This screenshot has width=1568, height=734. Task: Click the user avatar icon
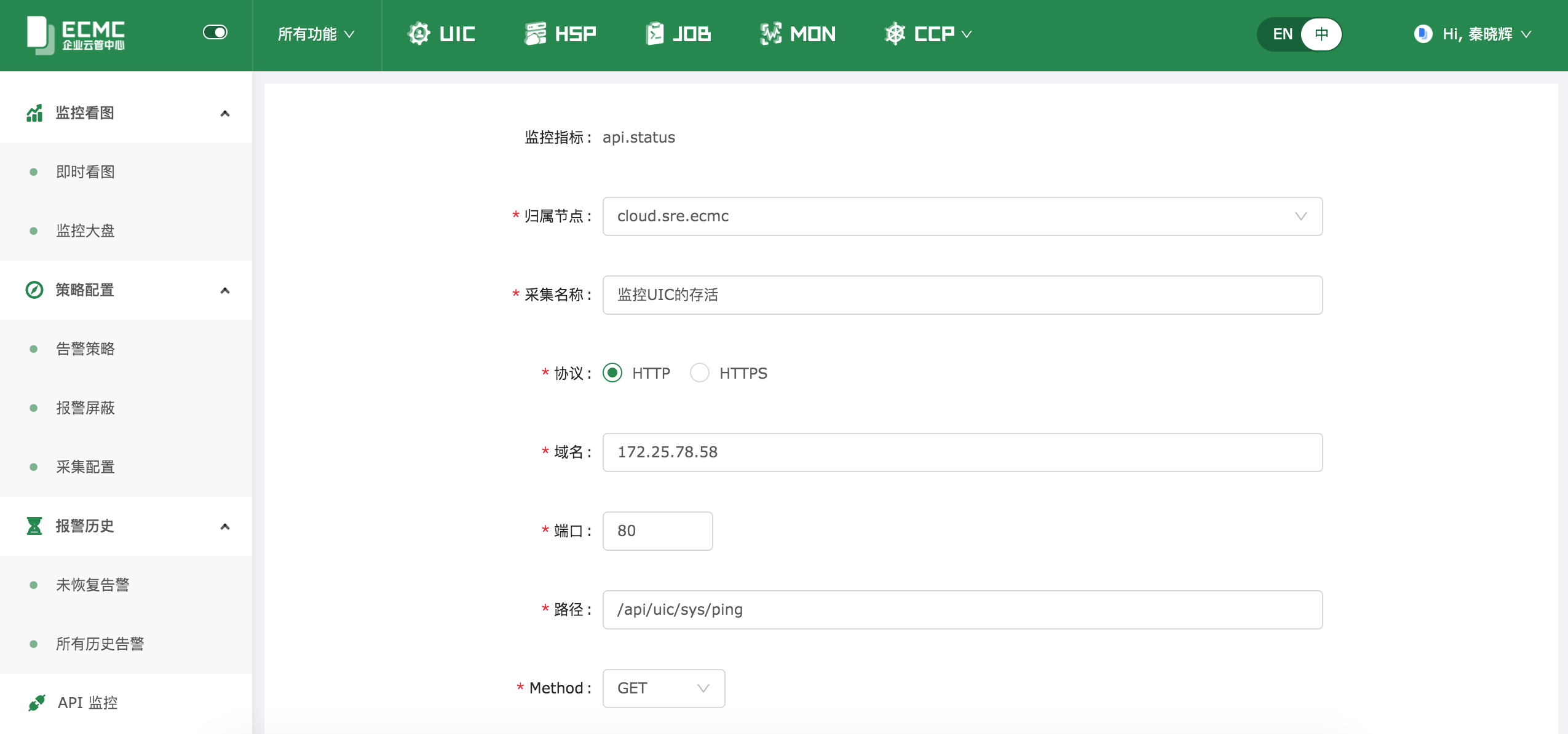[x=1423, y=34]
